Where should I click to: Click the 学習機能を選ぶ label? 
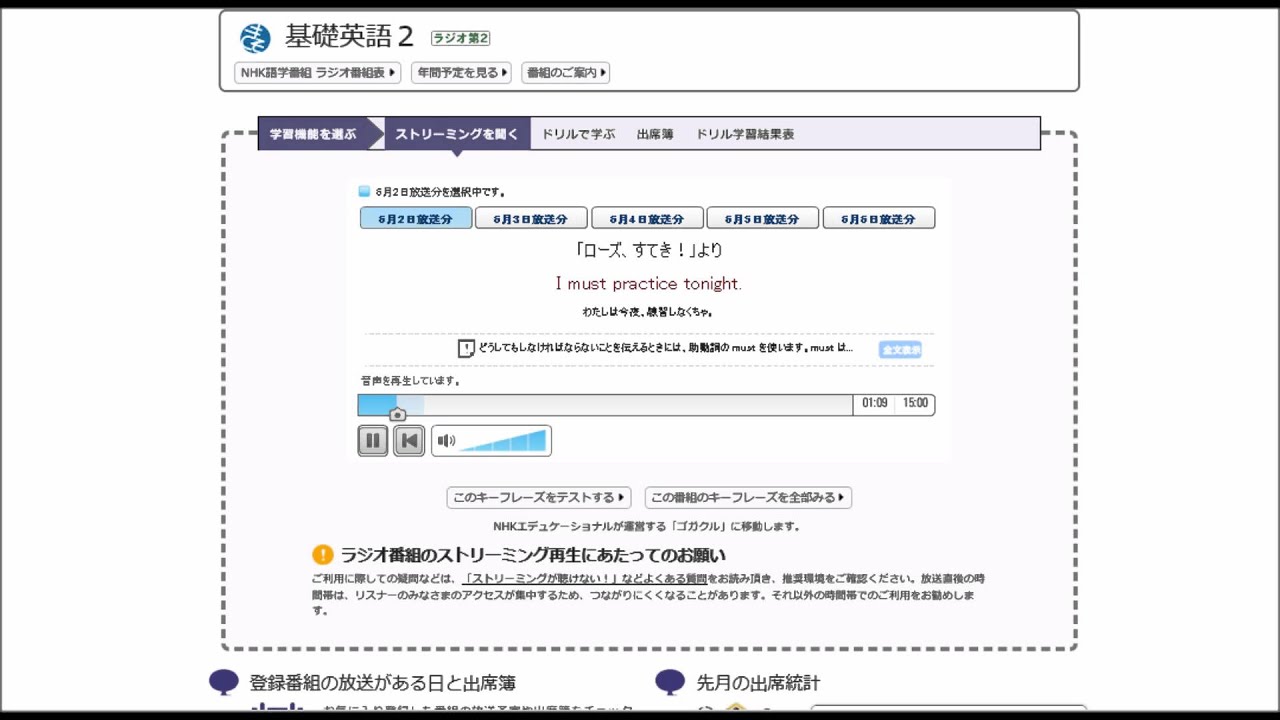(x=313, y=134)
